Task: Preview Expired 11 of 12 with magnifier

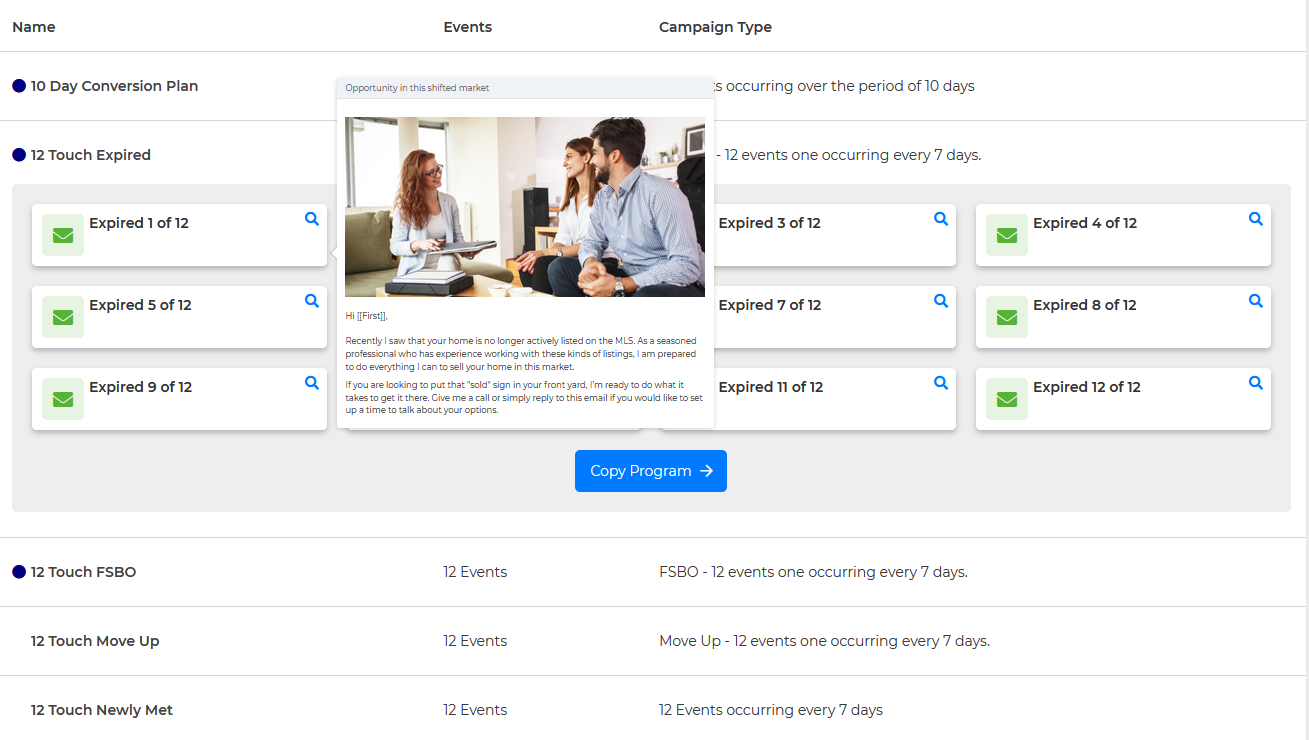Action: [941, 383]
